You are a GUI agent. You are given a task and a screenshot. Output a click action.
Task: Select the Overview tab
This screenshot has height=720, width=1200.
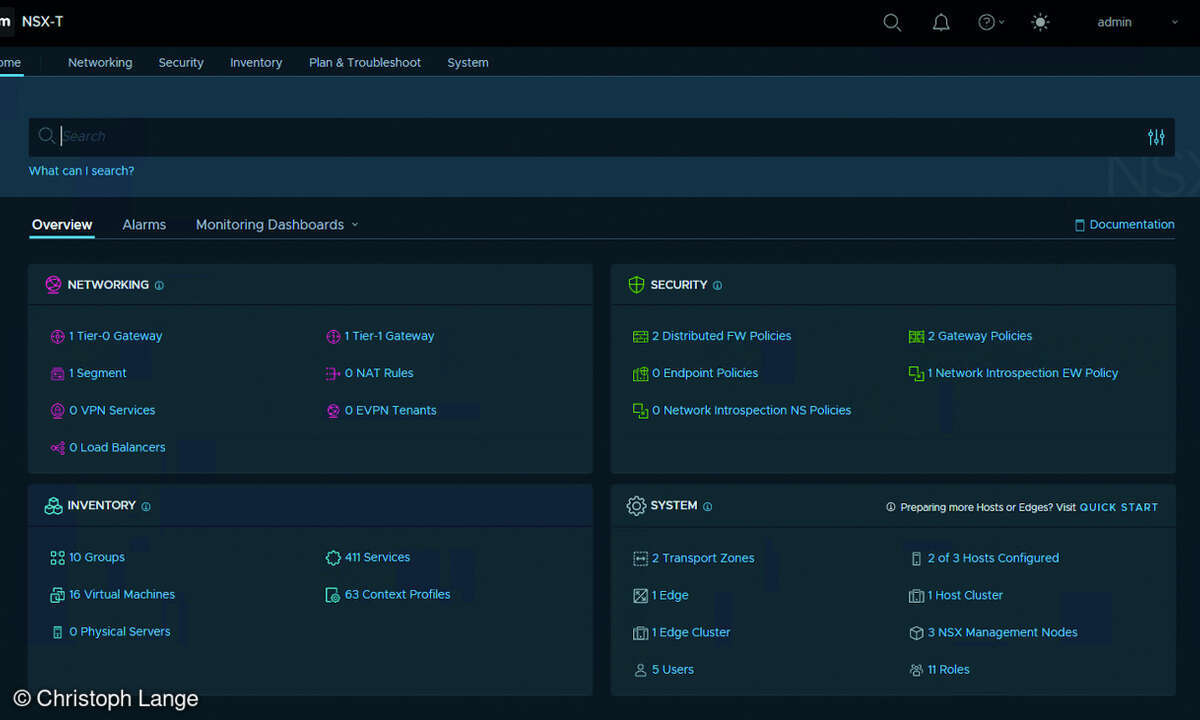(x=62, y=225)
